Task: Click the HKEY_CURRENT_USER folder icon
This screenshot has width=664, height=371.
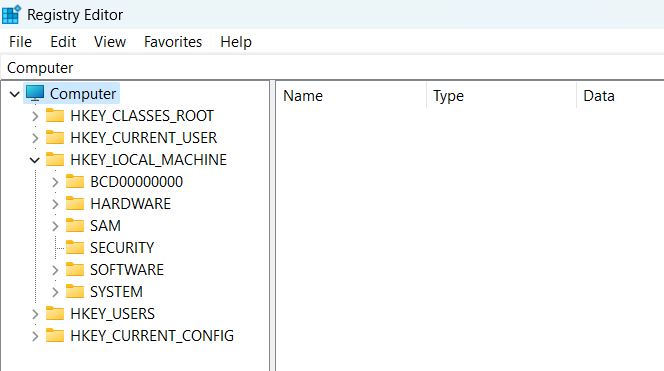Action: (x=55, y=137)
